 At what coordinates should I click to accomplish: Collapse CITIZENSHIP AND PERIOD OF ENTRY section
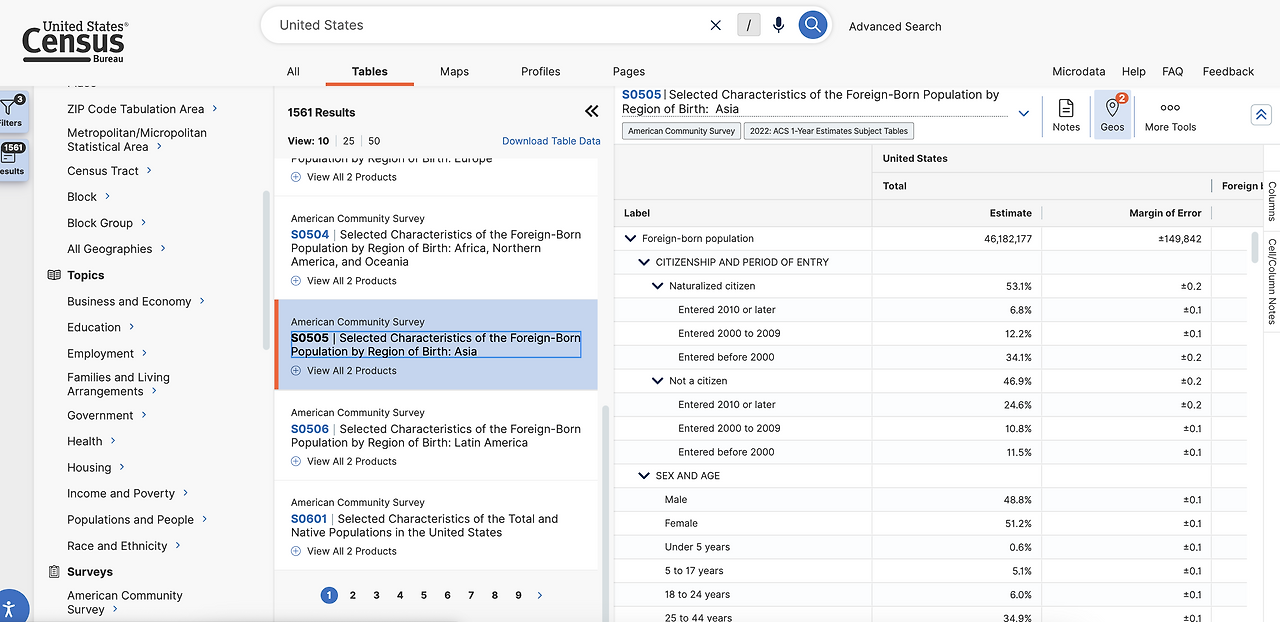tap(644, 262)
